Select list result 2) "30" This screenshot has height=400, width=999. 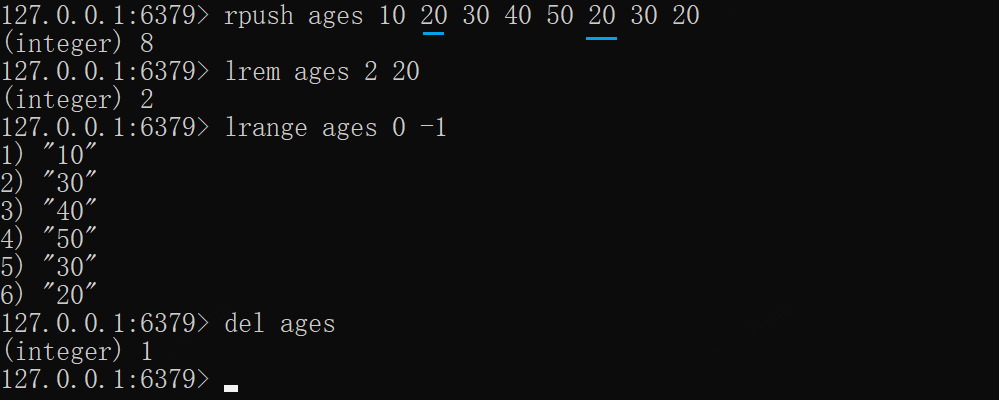pyautogui.click(x=50, y=184)
